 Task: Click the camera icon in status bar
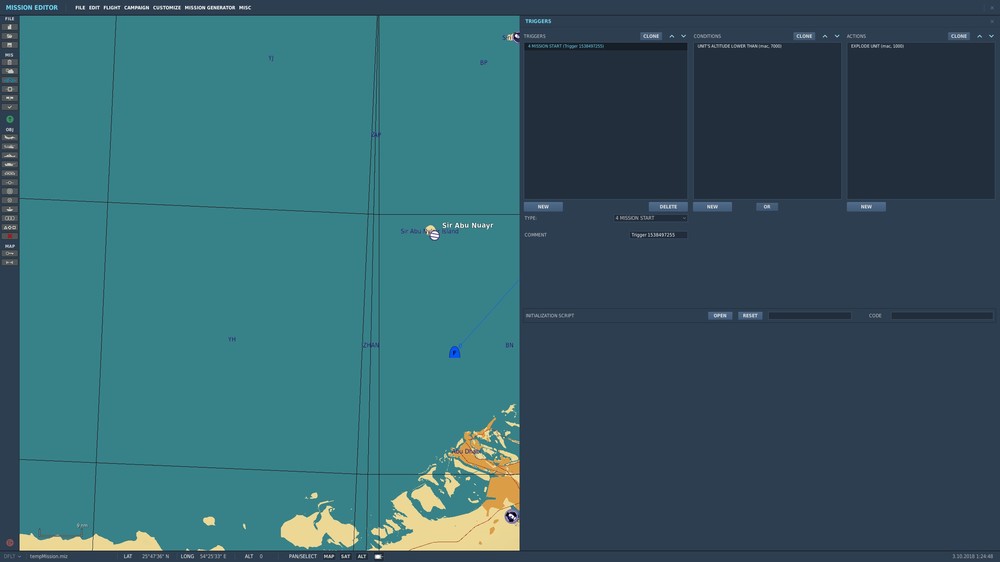[x=378, y=556]
